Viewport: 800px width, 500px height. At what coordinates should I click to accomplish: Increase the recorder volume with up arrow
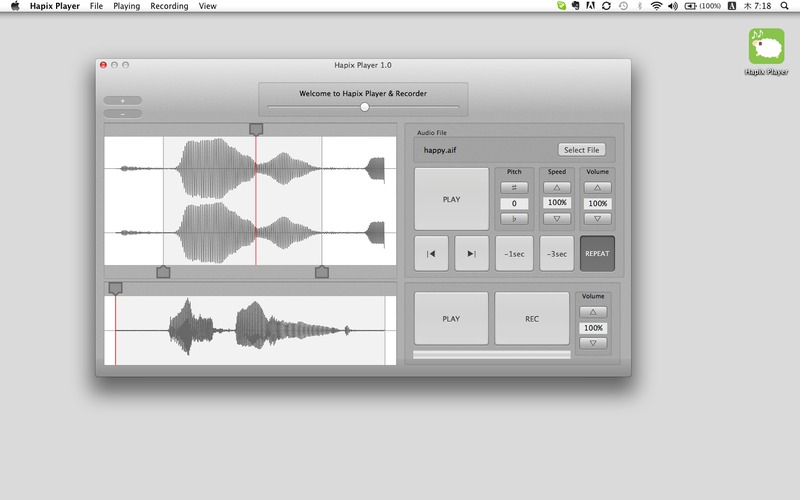593,312
